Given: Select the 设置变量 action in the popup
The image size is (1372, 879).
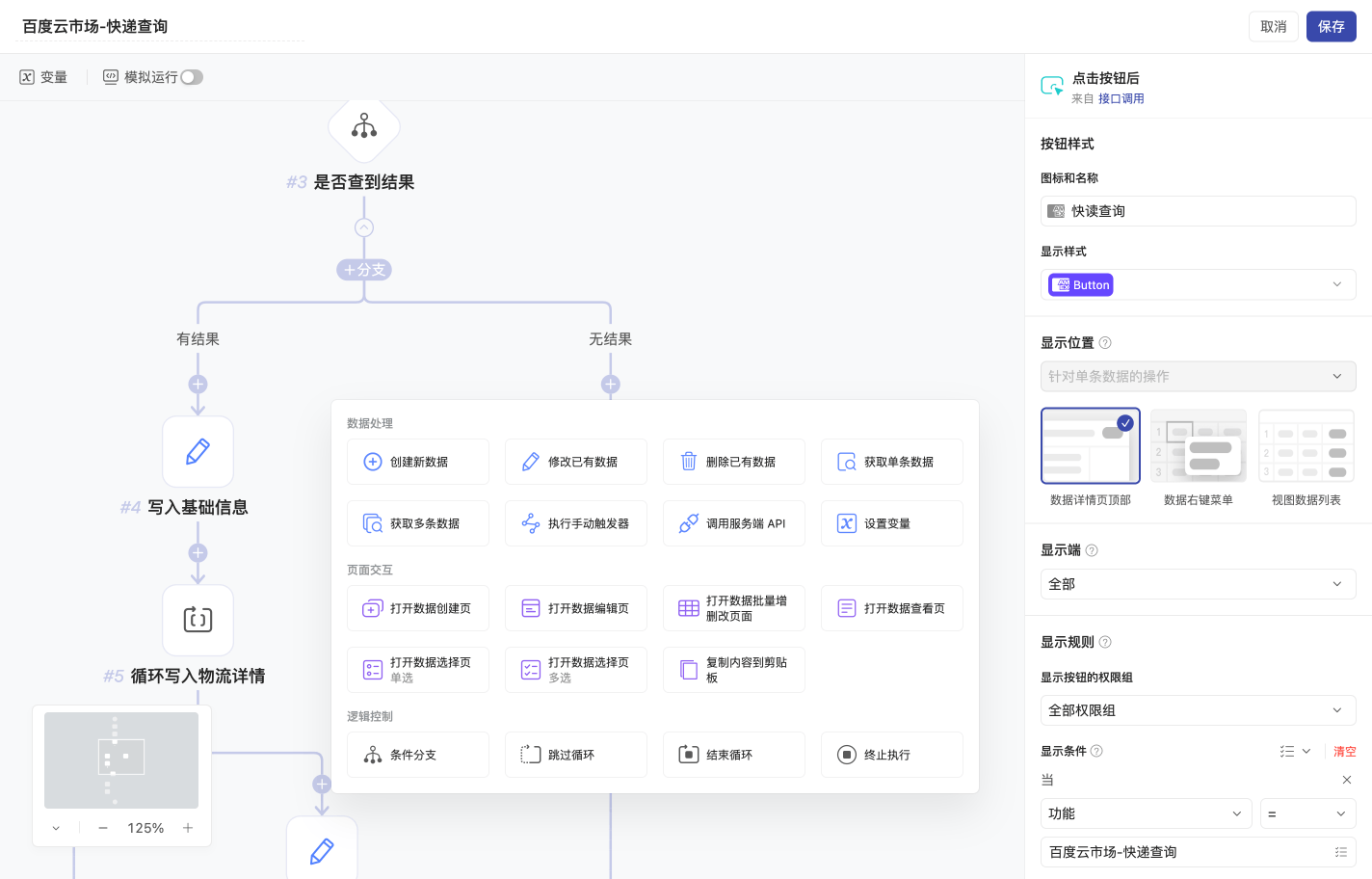Looking at the screenshot, I should click(891, 522).
